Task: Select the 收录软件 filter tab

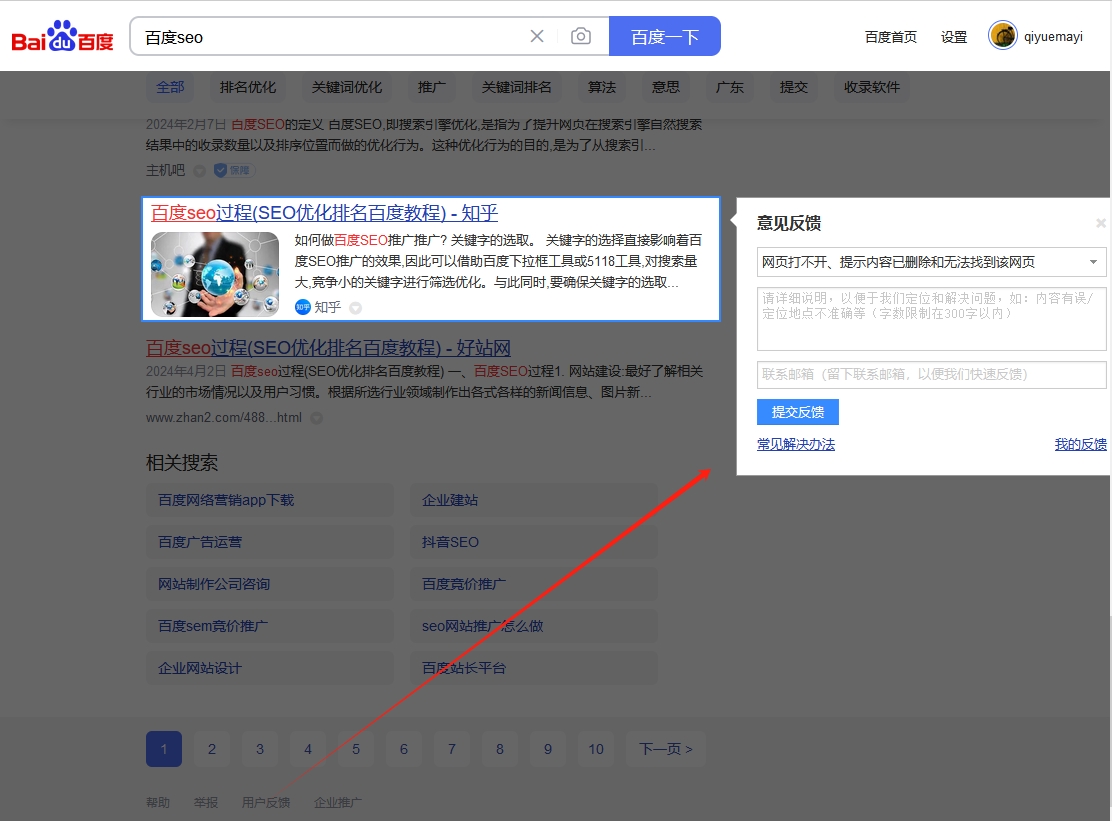Action: pyautogui.click(x=872, y=87)
